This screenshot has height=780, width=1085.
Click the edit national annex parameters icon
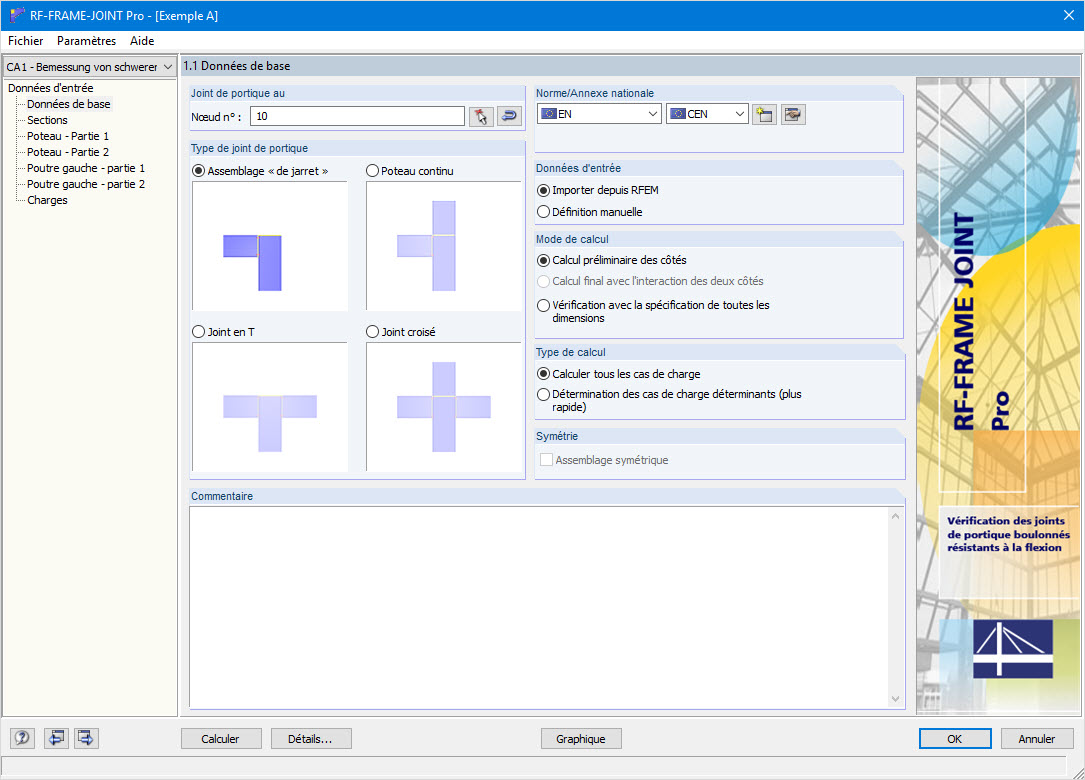click(793, 114)
